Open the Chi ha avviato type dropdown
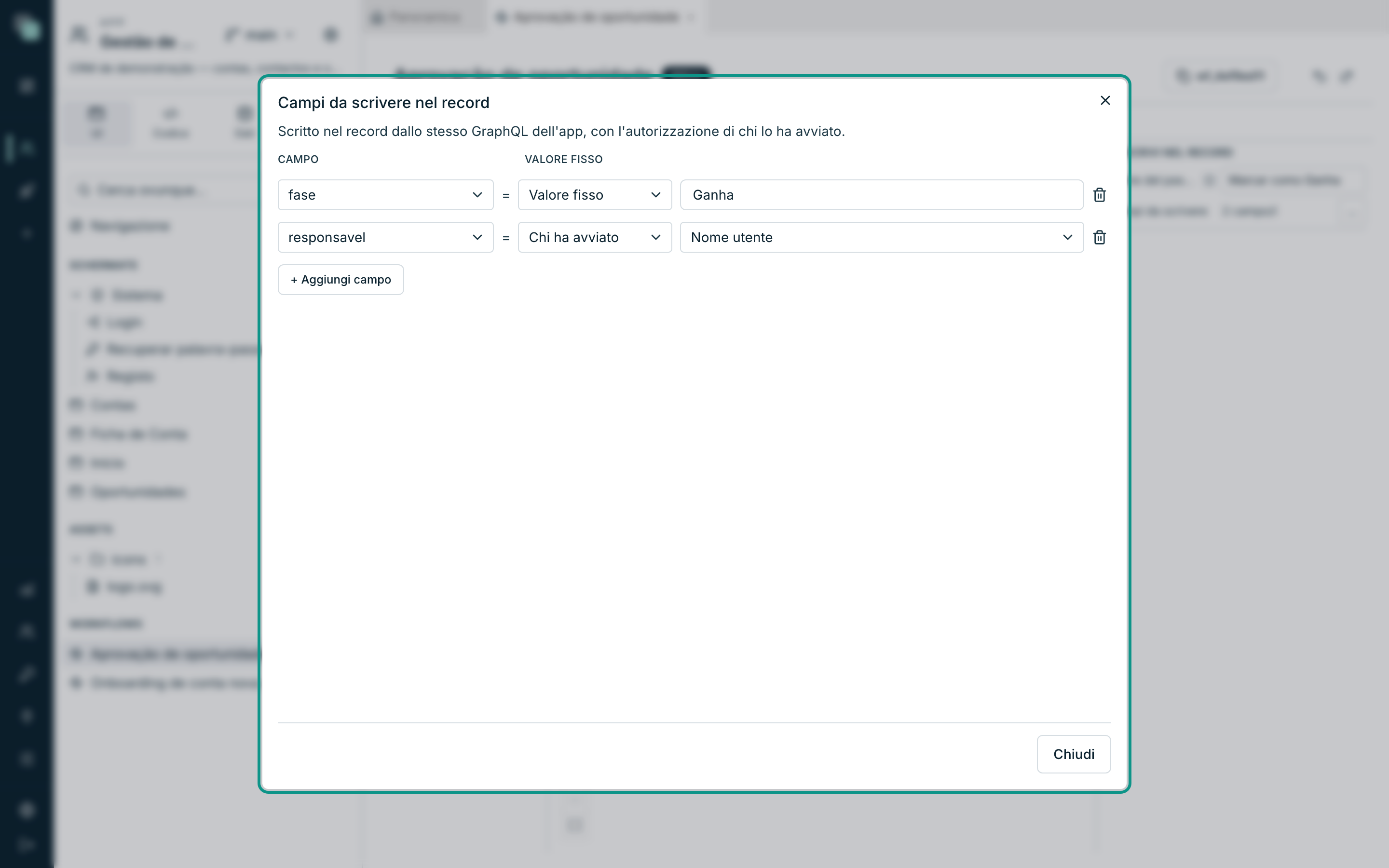Viewport: 1389px width, 868px height. pyautogui.click(x=595, y=237)
